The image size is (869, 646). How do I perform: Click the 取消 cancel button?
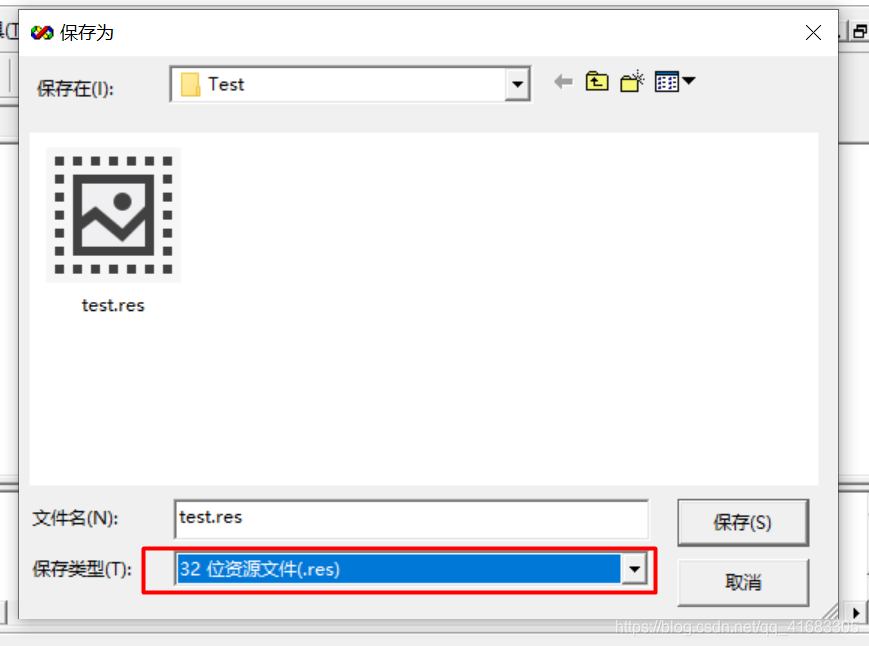coord(743,582)
